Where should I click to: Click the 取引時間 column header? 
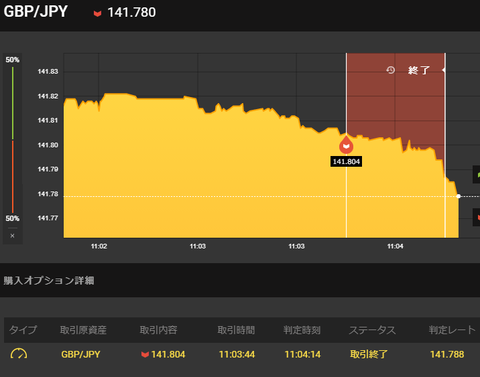[x=236, y=330]
